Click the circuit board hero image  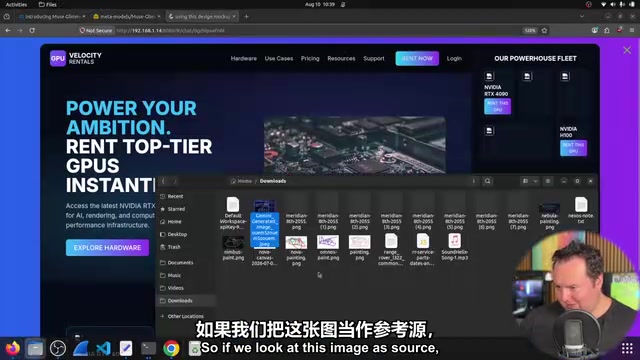pos(354,145)
